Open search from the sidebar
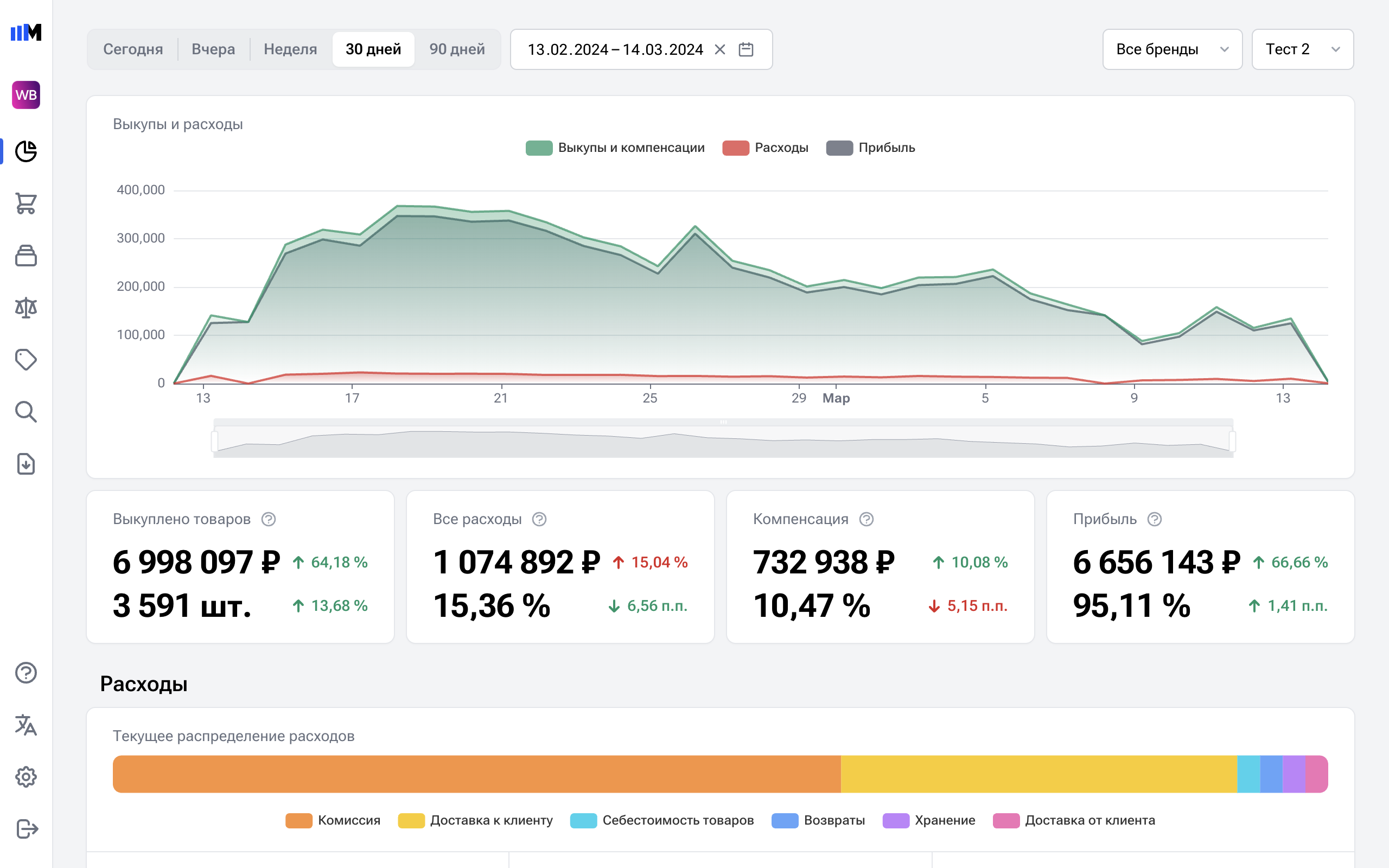 click(26, 412)
